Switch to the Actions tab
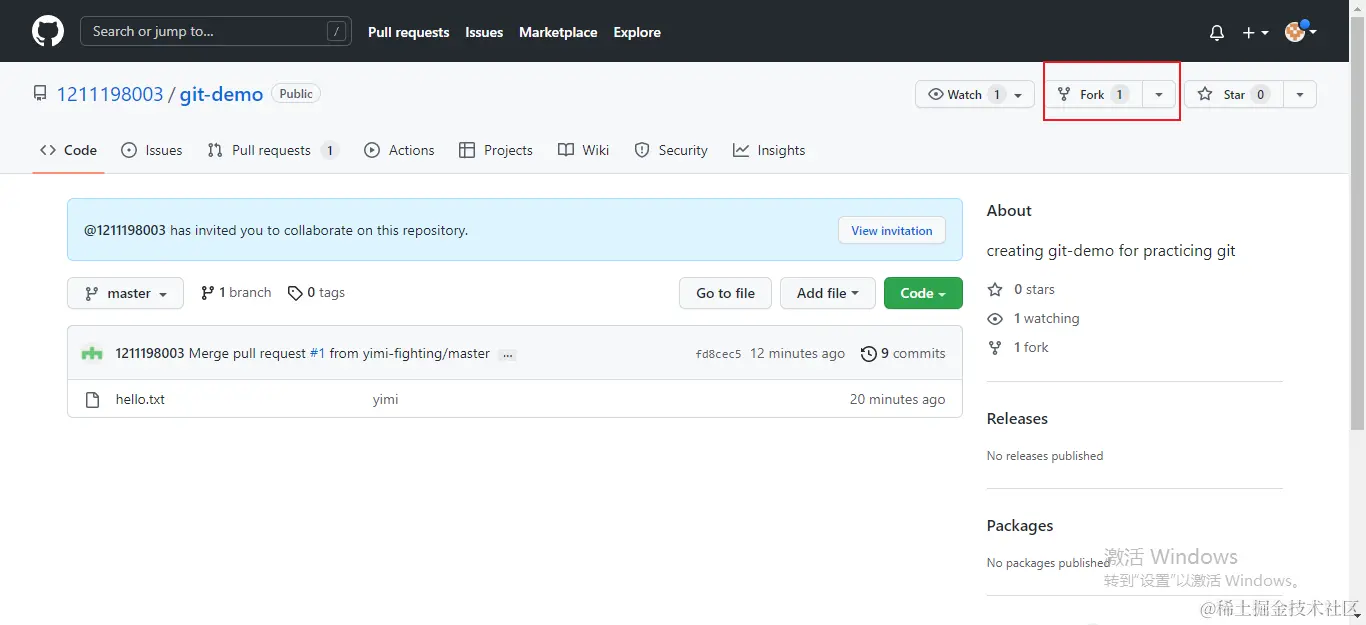The height and width of the screenshot is (625, 1366). point(399,150)
